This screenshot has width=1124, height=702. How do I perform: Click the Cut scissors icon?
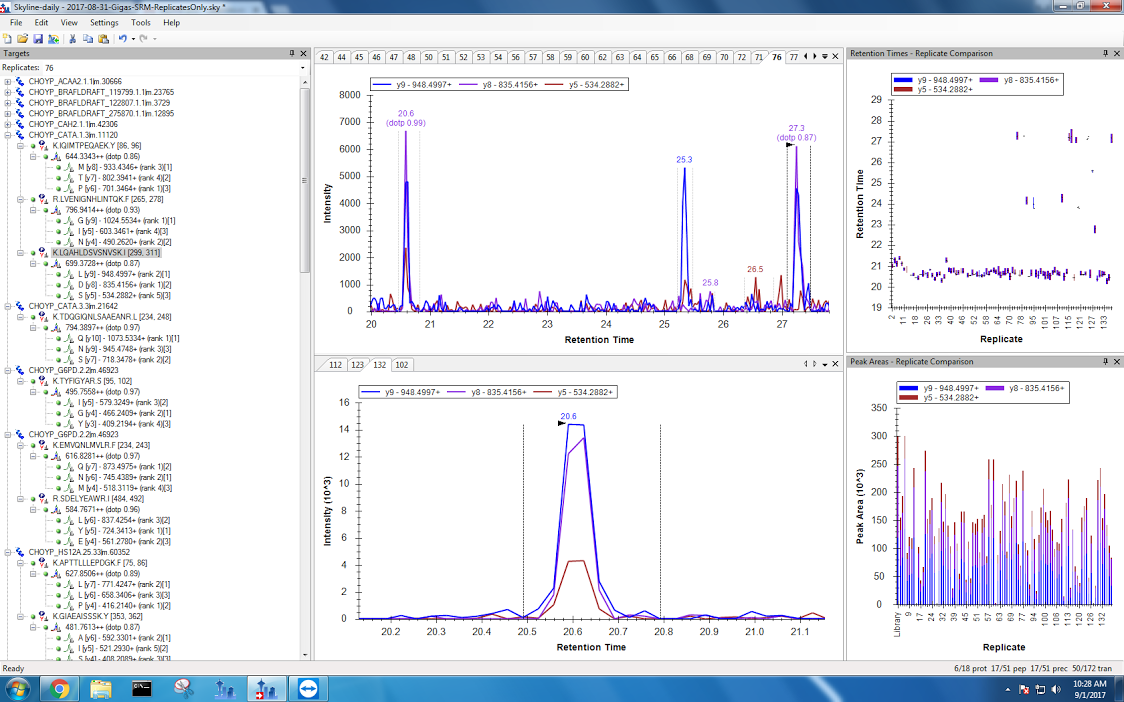coord(73,38)
